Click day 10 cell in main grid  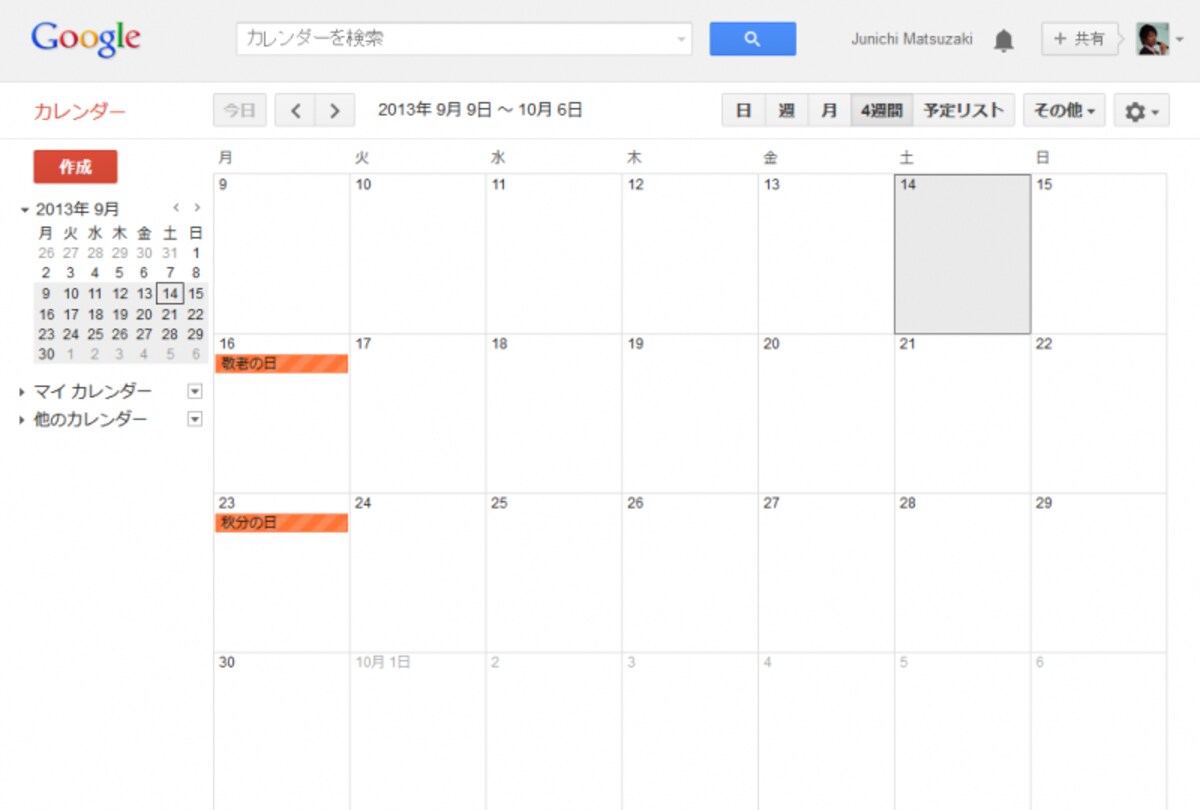pyautogui.click(x=418, y=254)
